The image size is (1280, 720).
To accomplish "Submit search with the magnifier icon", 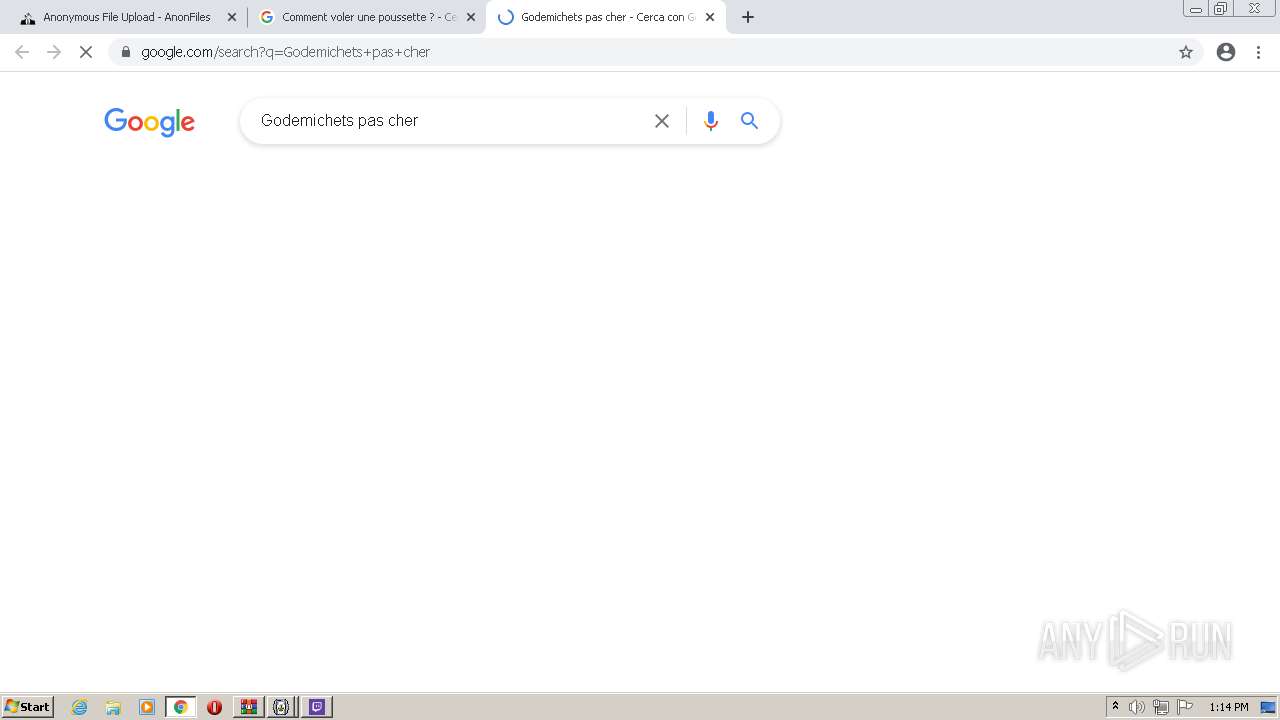I will coord(749,121).
